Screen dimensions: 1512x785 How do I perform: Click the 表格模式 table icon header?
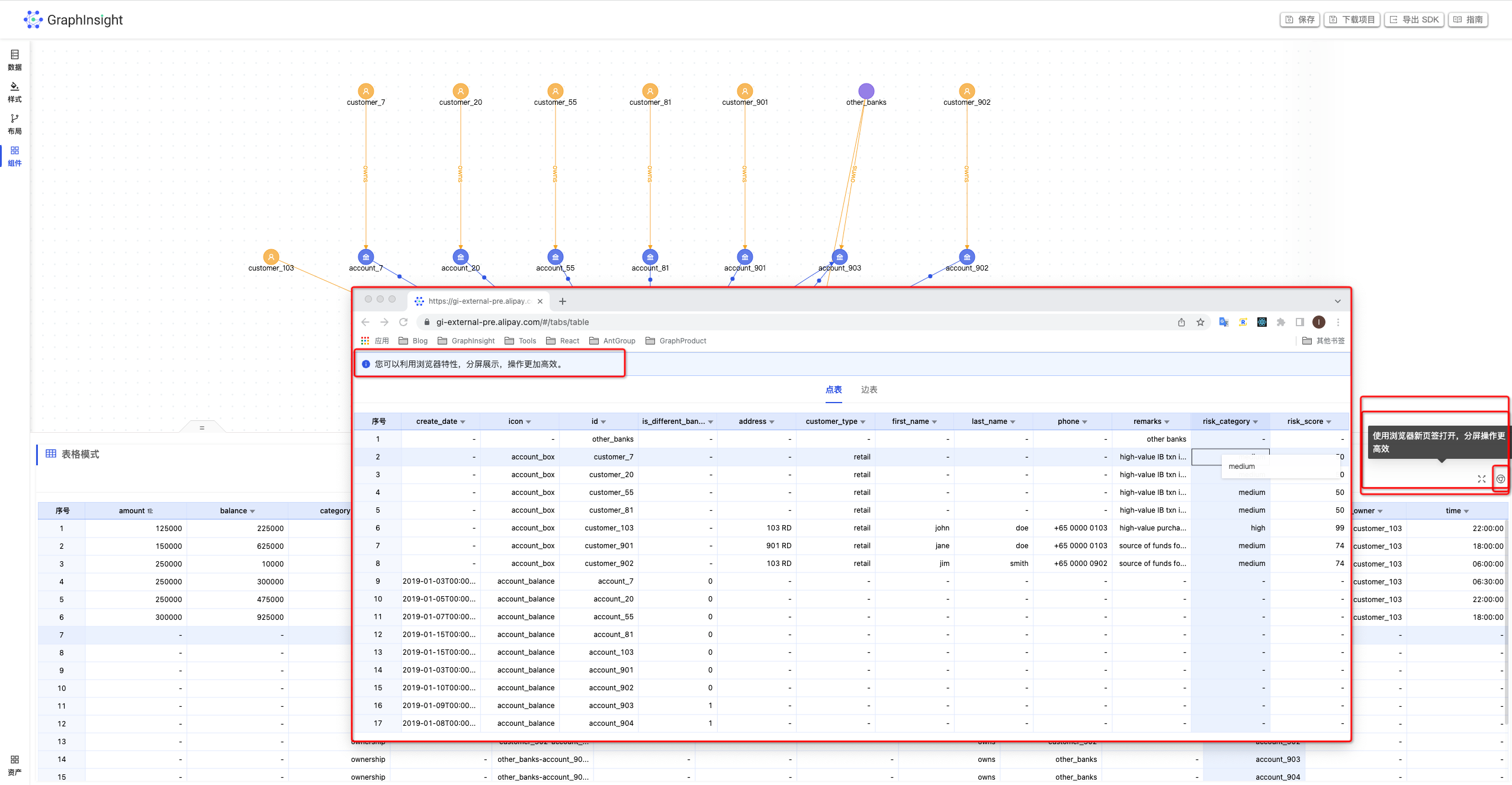(51, 454)
